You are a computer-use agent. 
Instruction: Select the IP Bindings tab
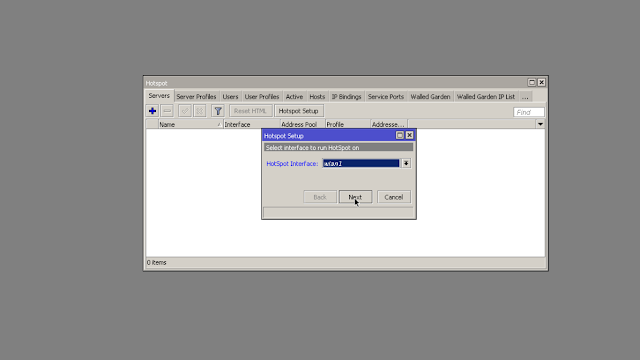347,97
